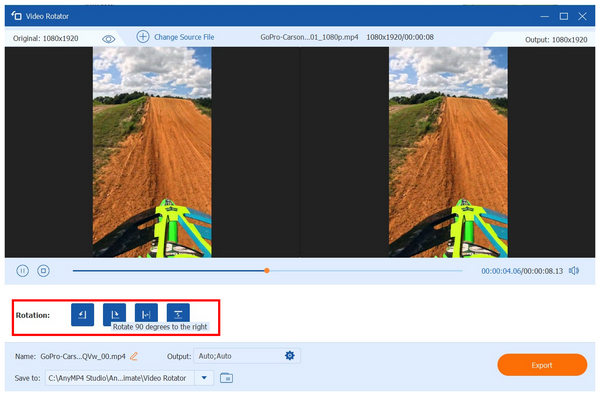Click the original video preview

pos(152,152)
